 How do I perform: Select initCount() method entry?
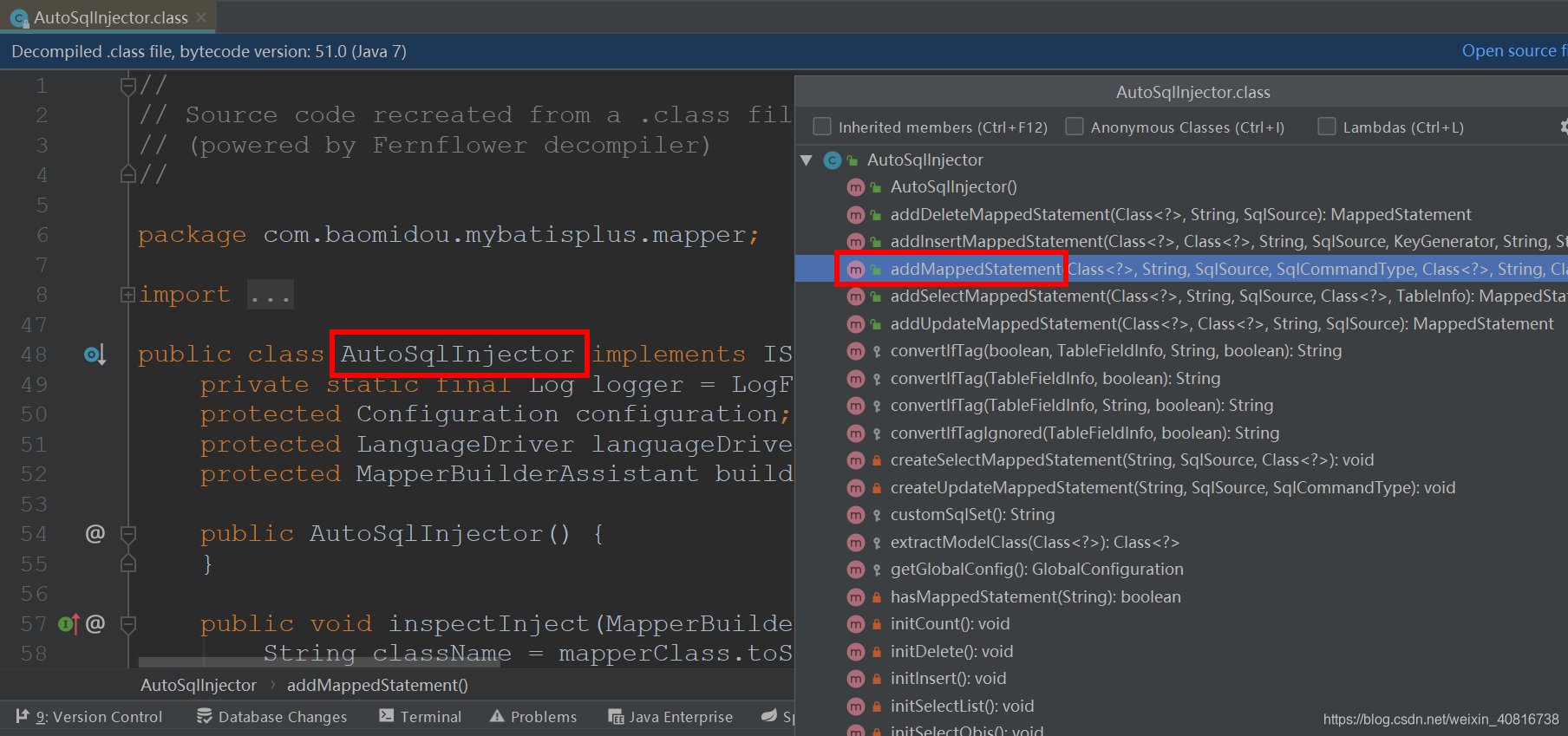[x=950, y=623]
